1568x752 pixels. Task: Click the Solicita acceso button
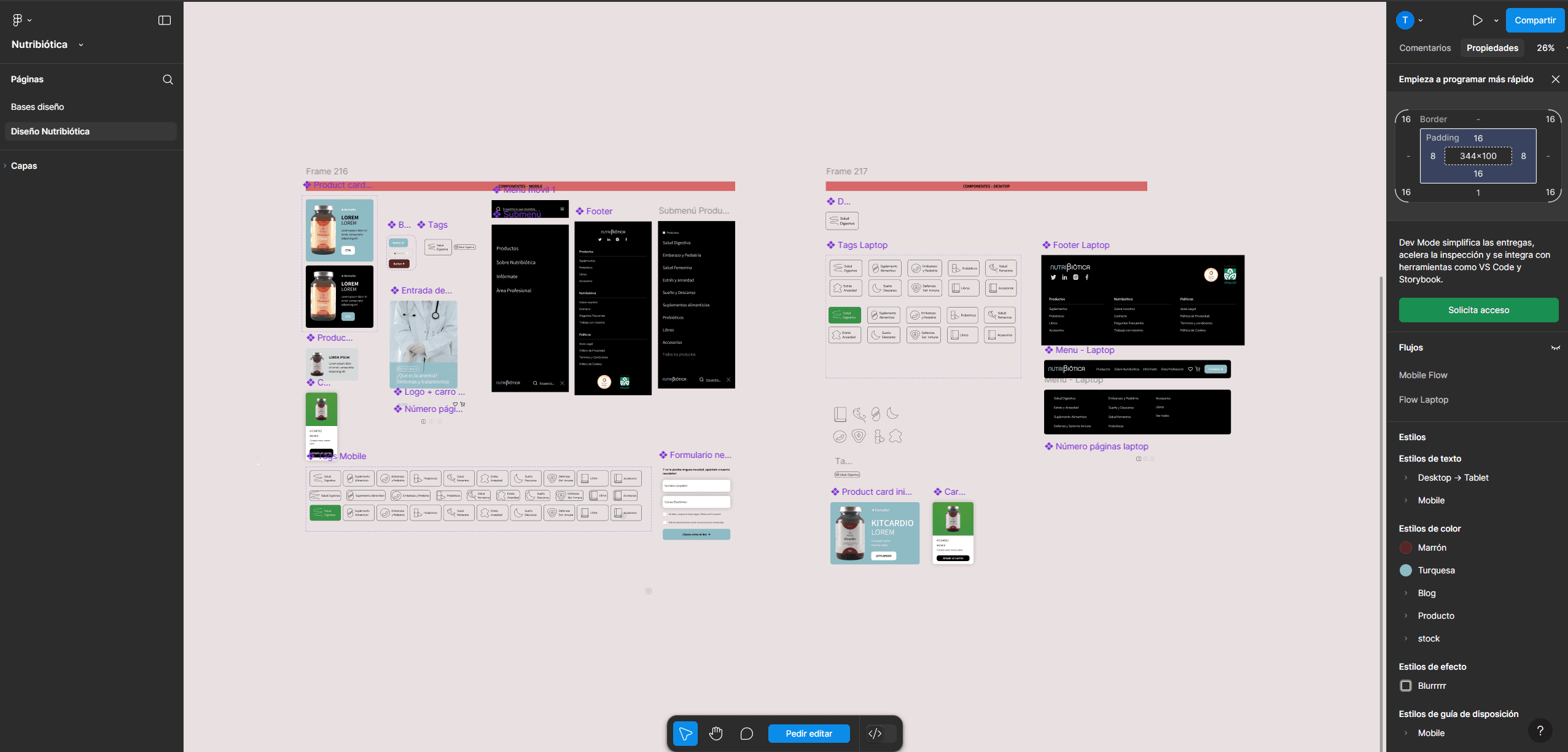coord(1478,310)
